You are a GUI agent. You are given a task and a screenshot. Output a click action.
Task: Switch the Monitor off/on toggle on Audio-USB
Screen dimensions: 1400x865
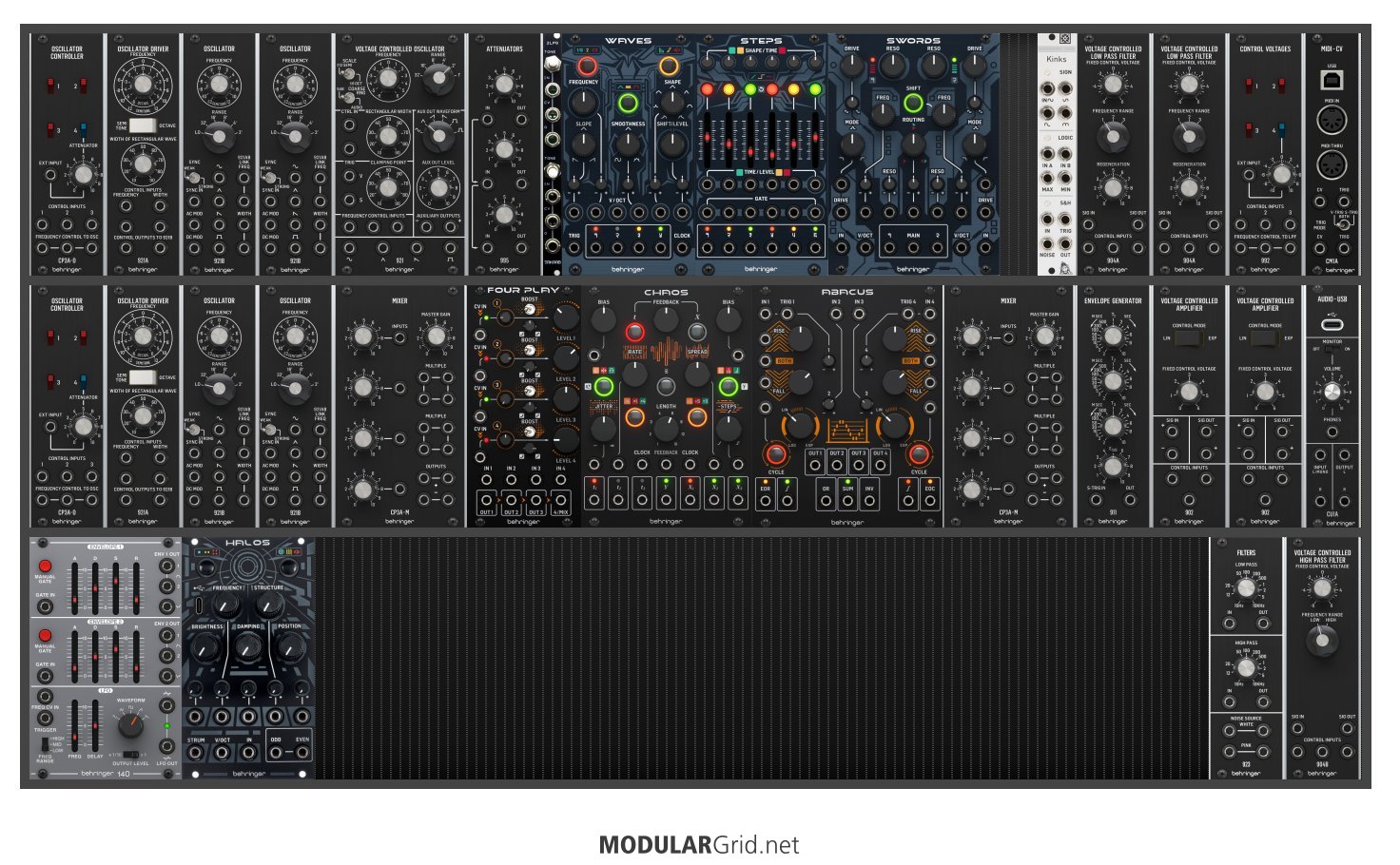[1332, 349]
